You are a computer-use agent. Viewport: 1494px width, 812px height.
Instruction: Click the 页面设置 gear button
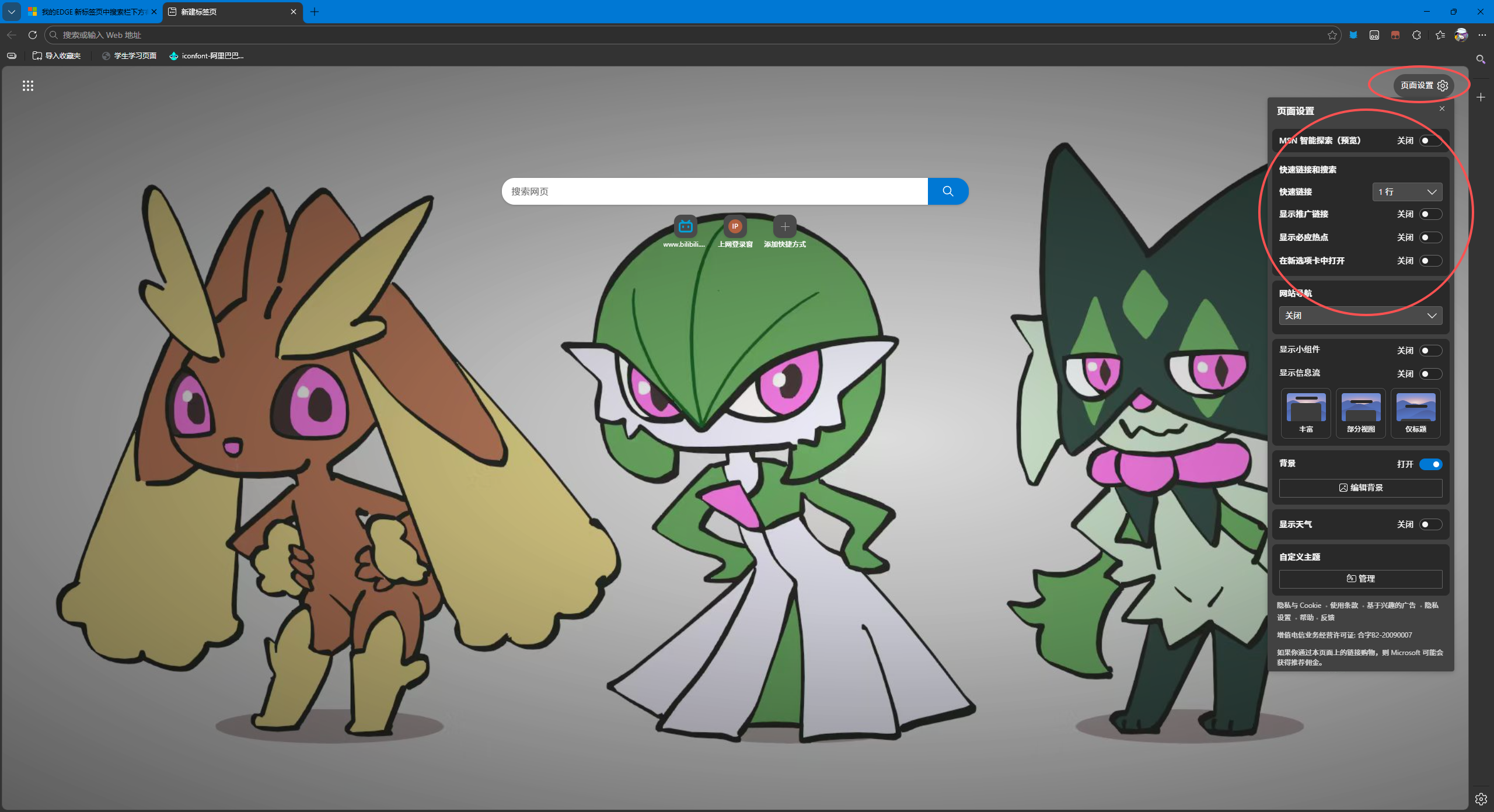[x=1424, y=86]
